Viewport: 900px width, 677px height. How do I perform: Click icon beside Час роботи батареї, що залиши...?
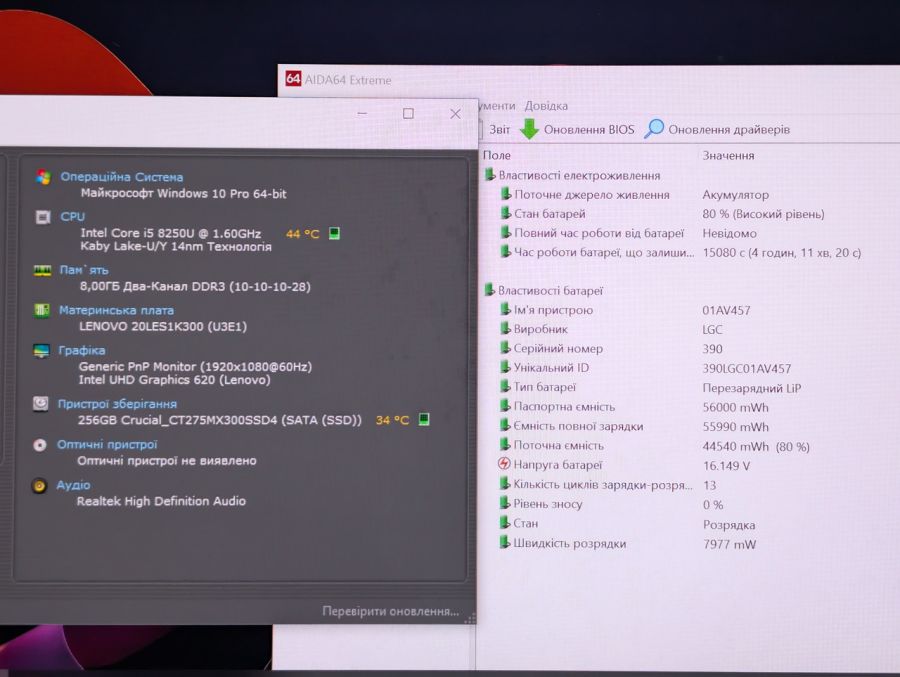tap(506, 252)
